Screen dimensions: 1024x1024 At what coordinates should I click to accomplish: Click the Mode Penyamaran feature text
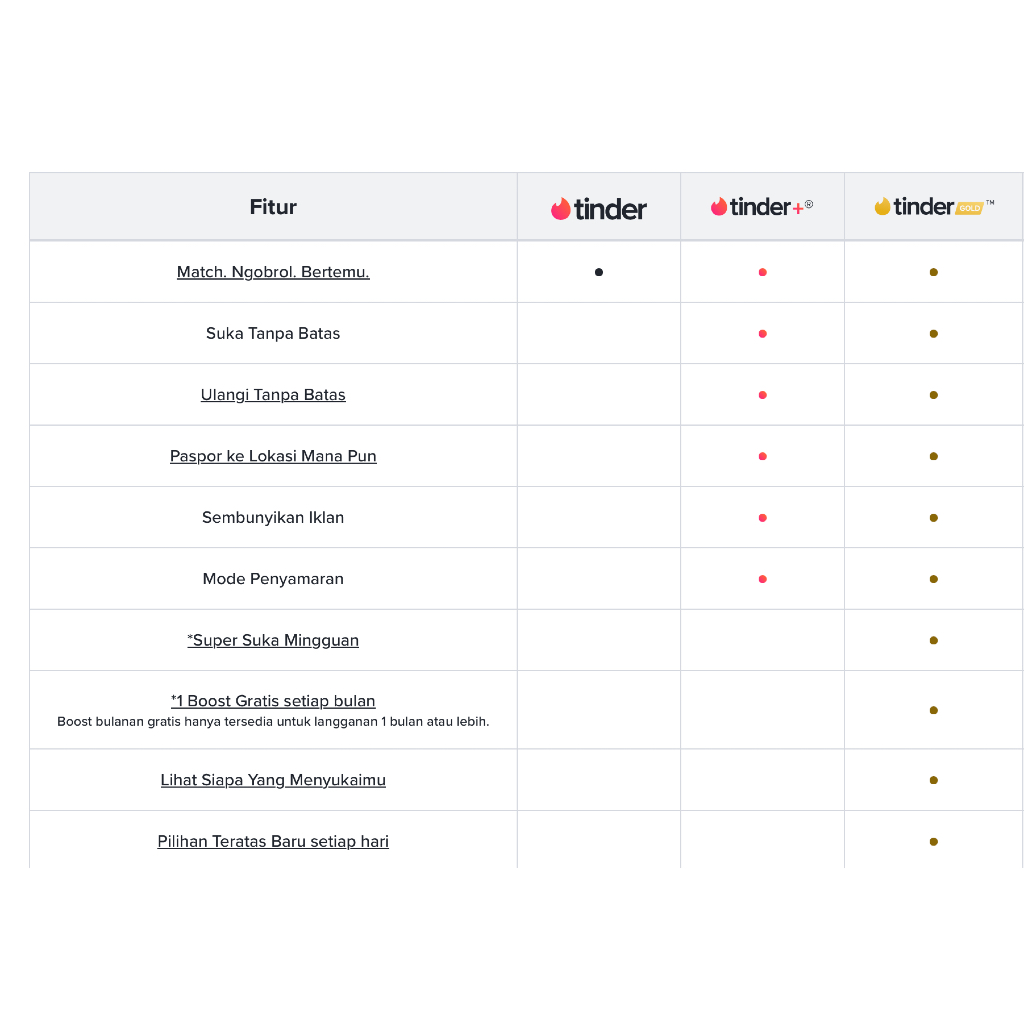coord(273,579)
